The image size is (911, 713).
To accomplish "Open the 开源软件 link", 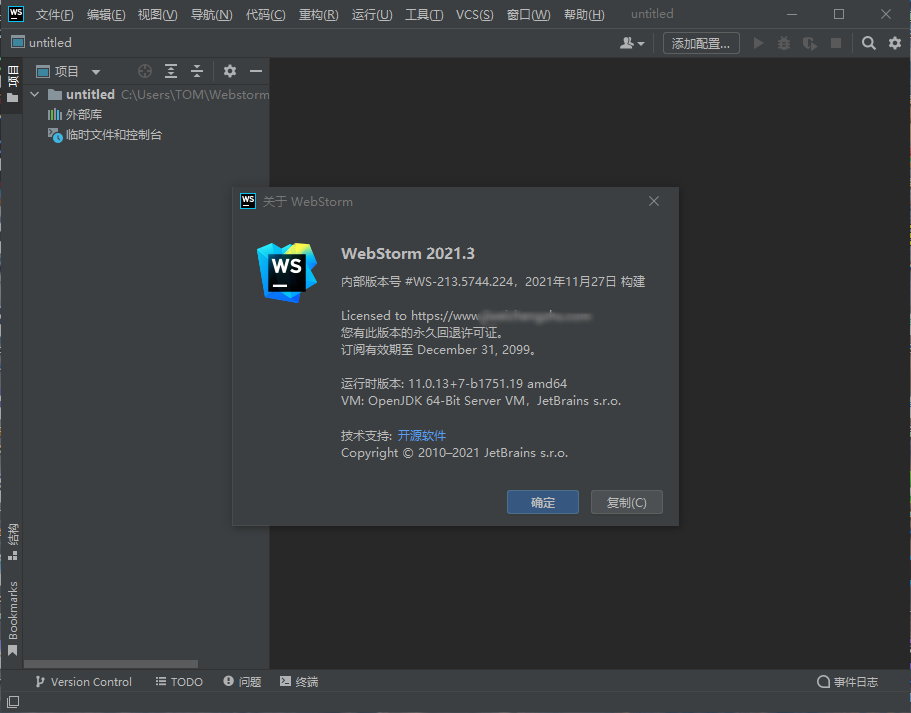I will pyautogui.click(x=422, y=435).
